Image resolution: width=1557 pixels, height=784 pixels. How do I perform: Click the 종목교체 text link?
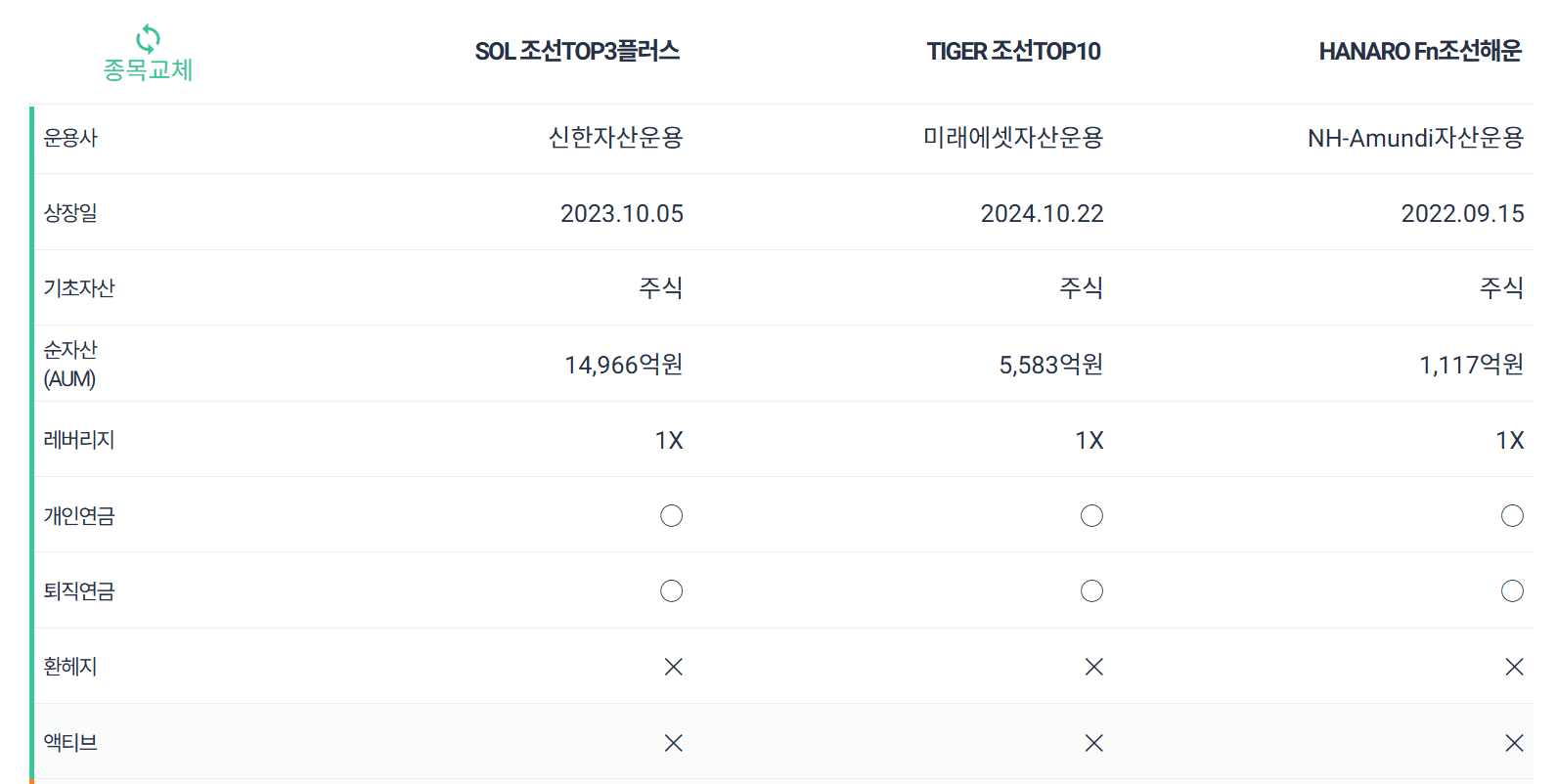click(x=148, y=70)
